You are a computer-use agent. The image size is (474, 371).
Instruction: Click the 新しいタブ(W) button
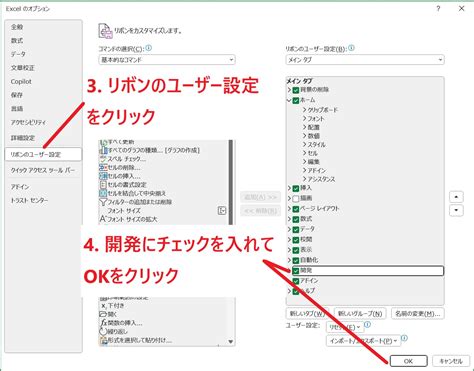click(x=307, y=314)
